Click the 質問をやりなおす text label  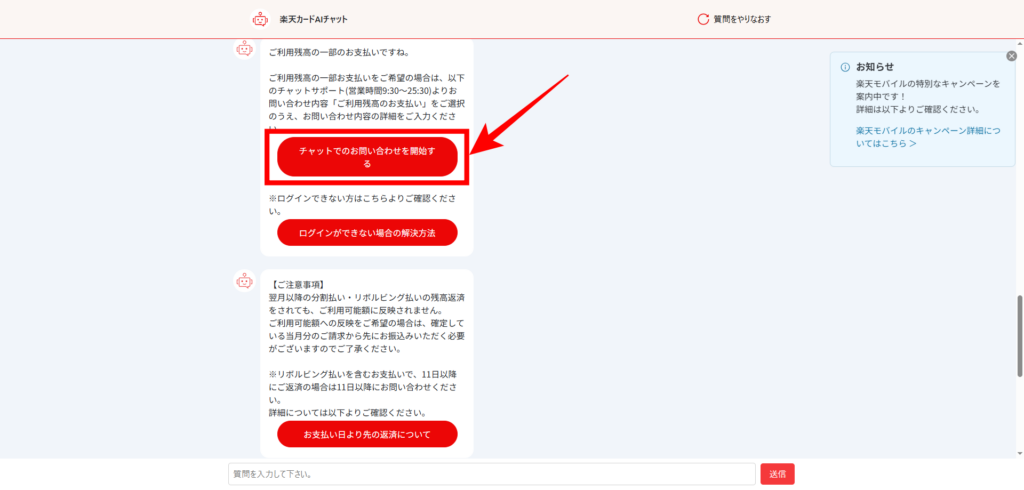point(741,19)
